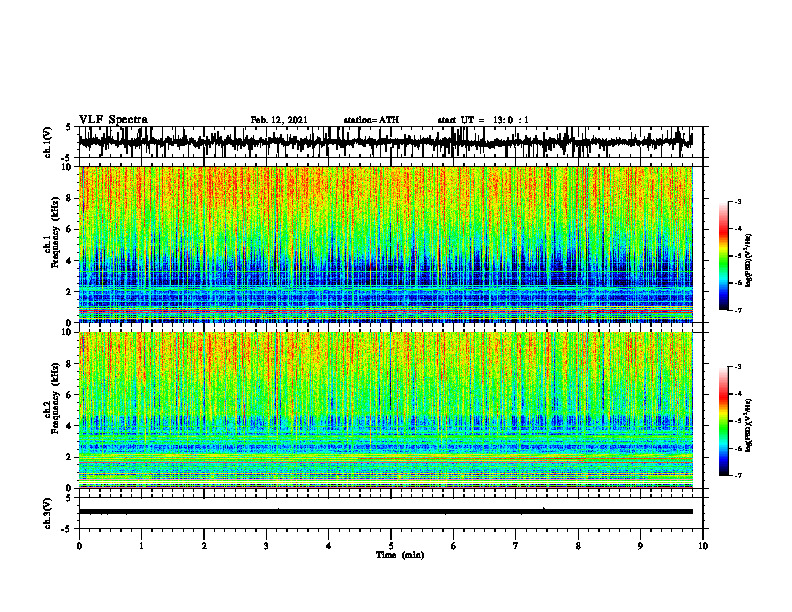Click time axis tick label "3"
The width and height of the screenshot is (792, 612).
click(266, 546)
